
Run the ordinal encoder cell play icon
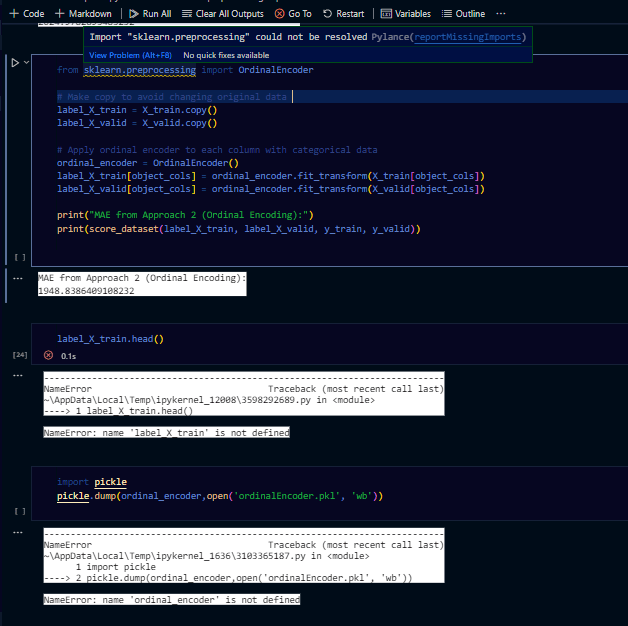coord(15,63)
